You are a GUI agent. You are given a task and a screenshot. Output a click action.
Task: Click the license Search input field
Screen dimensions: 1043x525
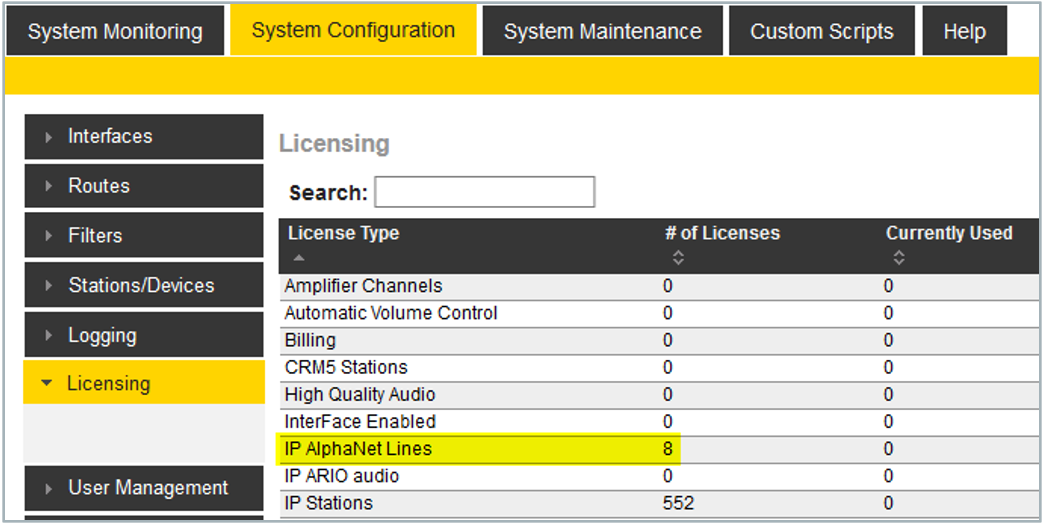click(x=485, y=192)
